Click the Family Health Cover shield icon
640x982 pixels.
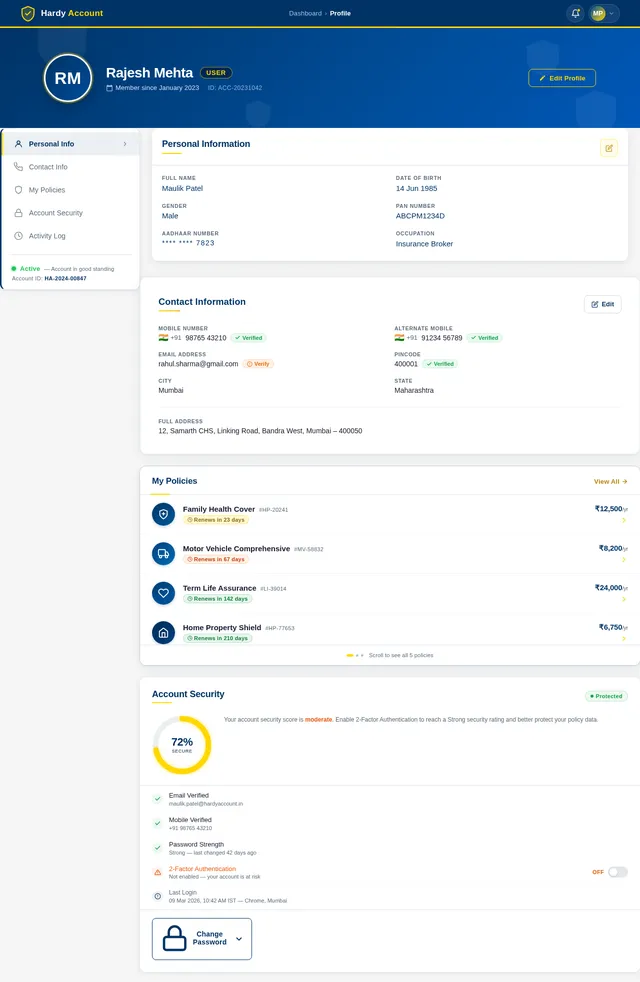pyautogui.click(x=163, y=514)
